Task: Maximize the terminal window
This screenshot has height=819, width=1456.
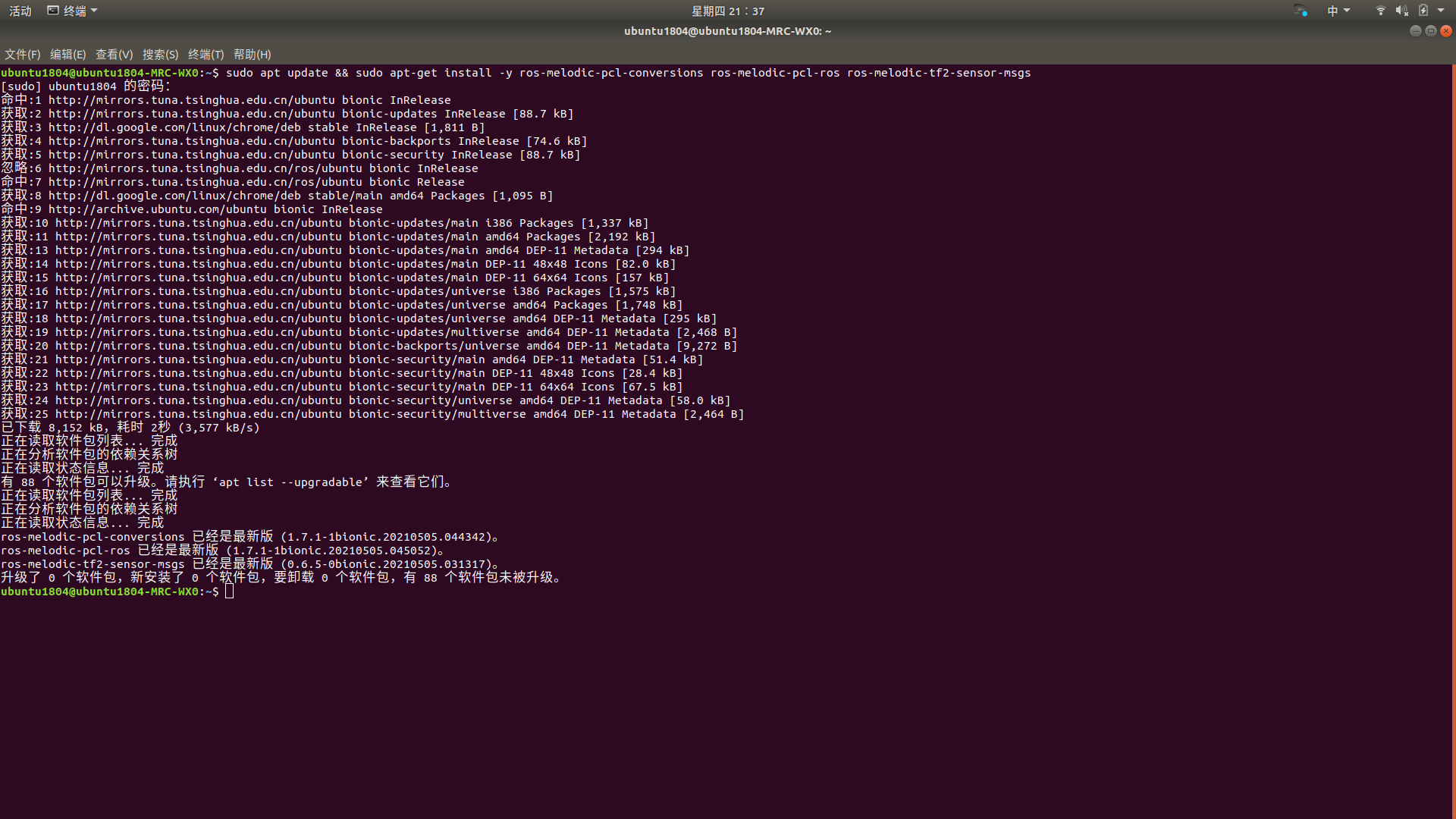Action: point(1431,31)
